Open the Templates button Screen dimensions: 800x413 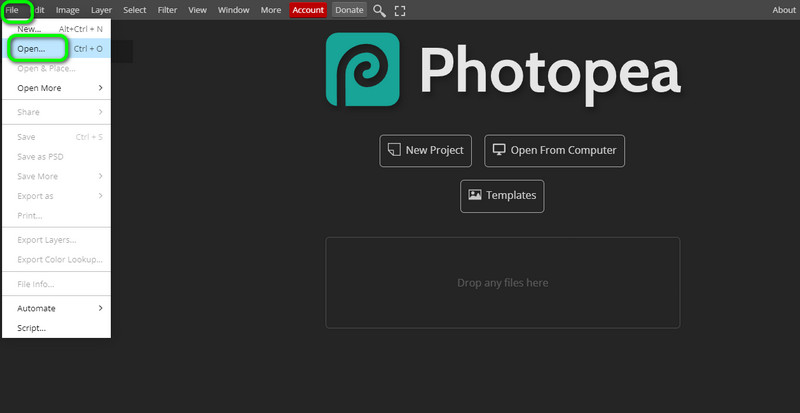pyautogui.click(x=502, y=195)
